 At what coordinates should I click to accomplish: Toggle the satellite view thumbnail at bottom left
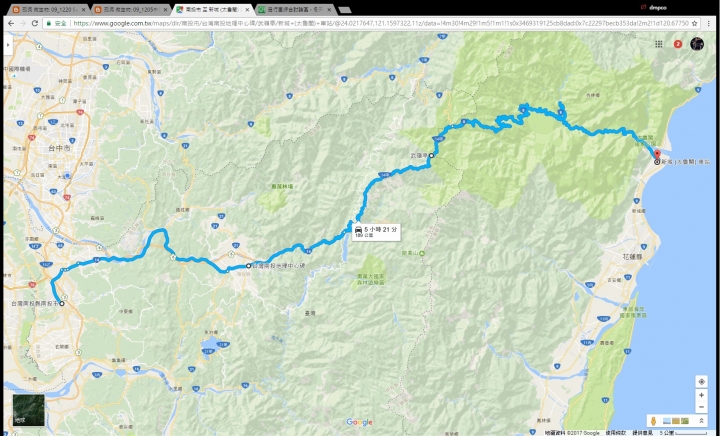pos(28,409)
